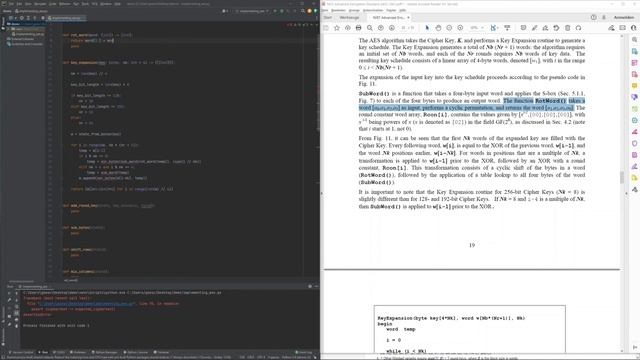
Task: Open the Python Packages tool window tab
Action: click(x=104, y=352)
